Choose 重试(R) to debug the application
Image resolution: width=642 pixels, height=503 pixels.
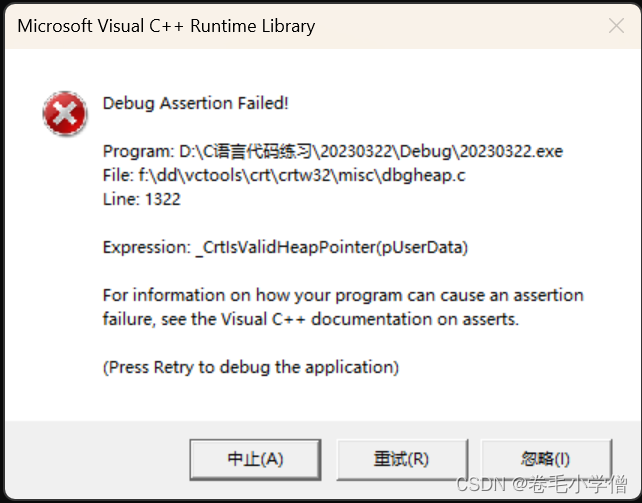(x=401, y=459)
